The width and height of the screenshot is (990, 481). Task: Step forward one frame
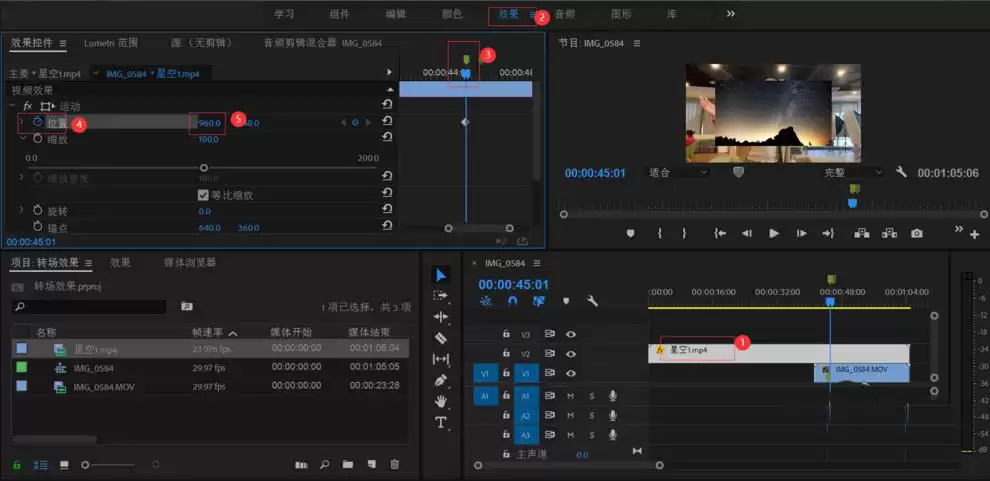click(801, 234)
